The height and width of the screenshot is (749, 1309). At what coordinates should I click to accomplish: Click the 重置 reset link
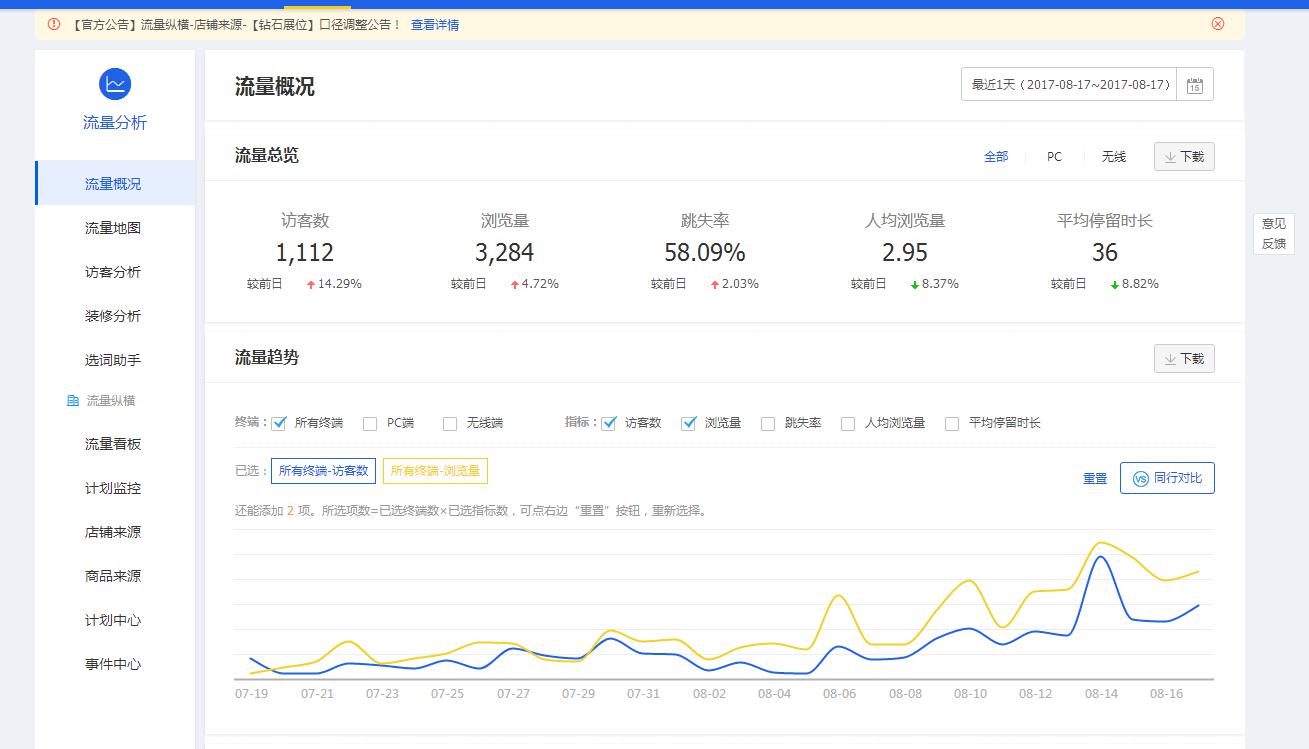pyautogui.click(x=1095, y=479)
